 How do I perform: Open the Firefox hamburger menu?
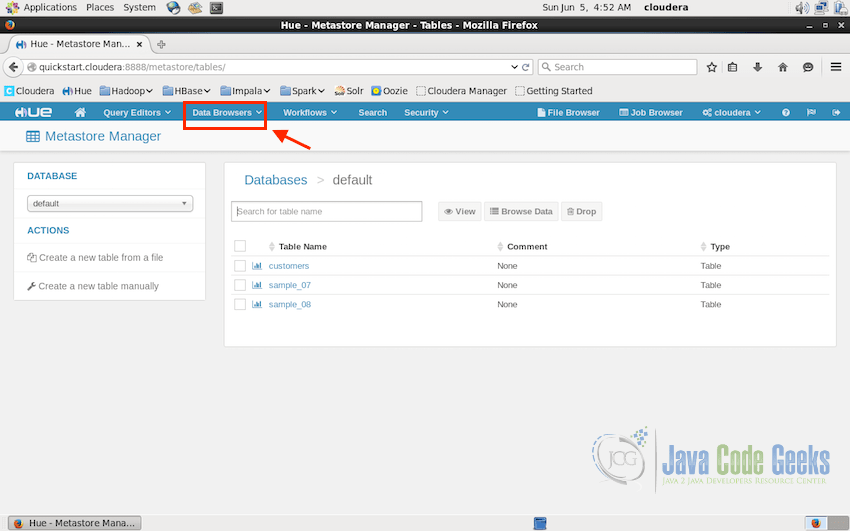pyautogui.click(x=836, y=67)
